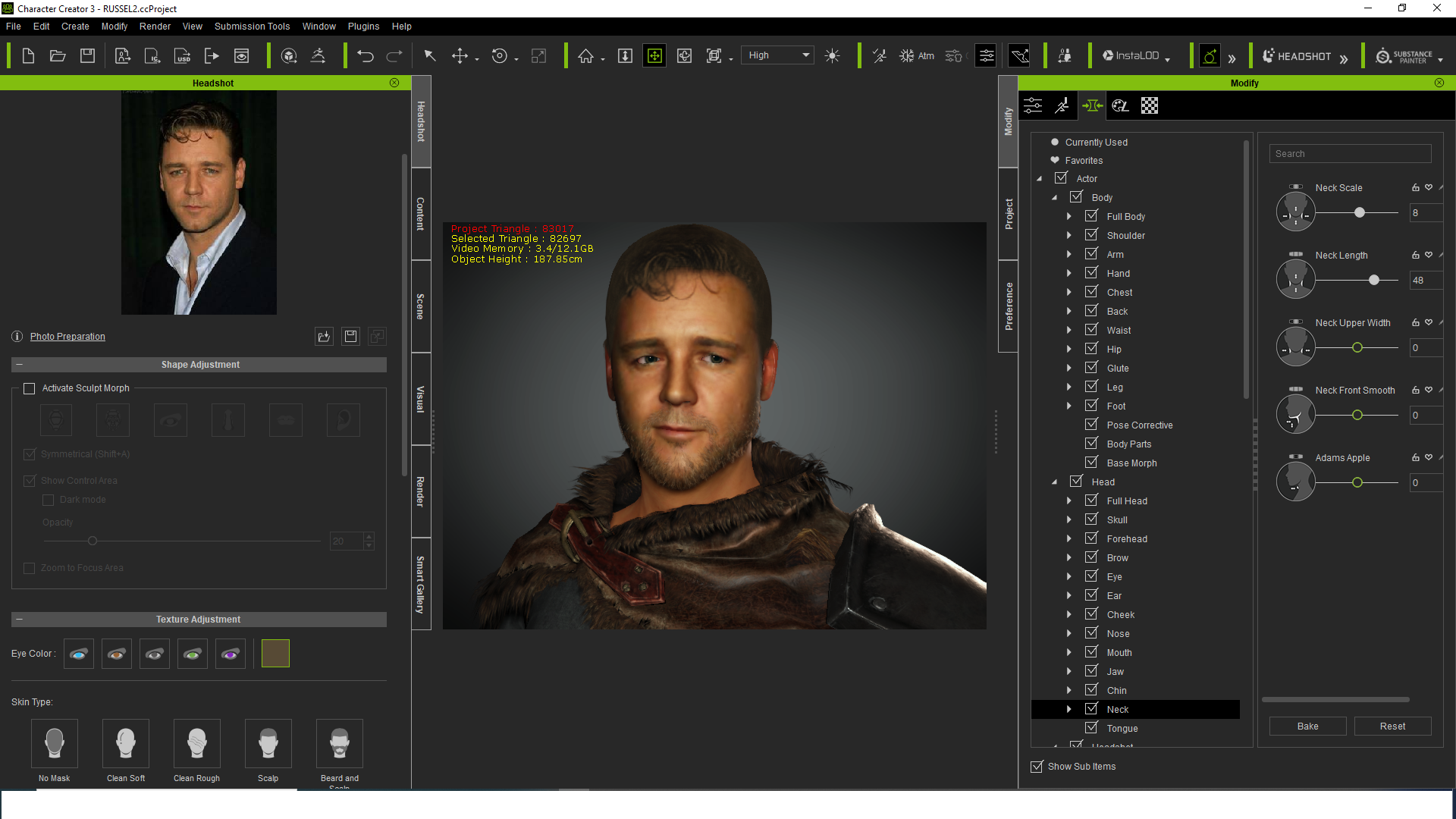The image size is (1456, 819).
Task: Select Modify motion pose tab icon
Action: point(1062,105)
